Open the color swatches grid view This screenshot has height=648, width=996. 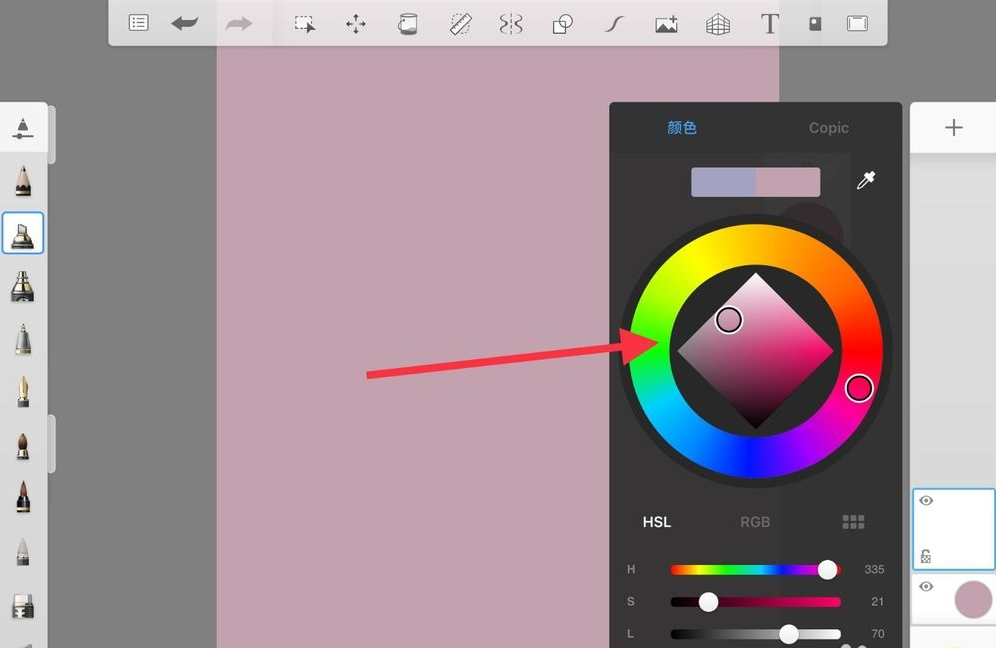[853, 522]
